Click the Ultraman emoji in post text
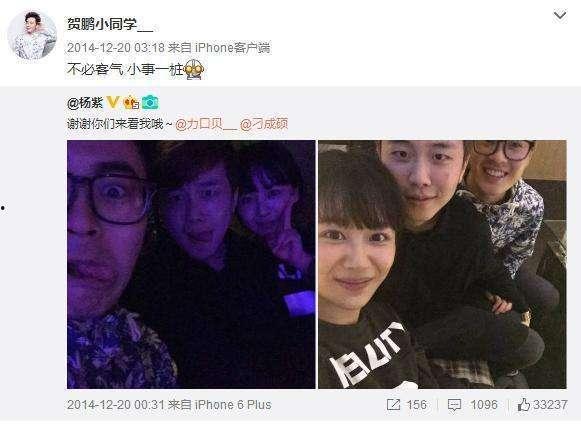 coord(194,69)
